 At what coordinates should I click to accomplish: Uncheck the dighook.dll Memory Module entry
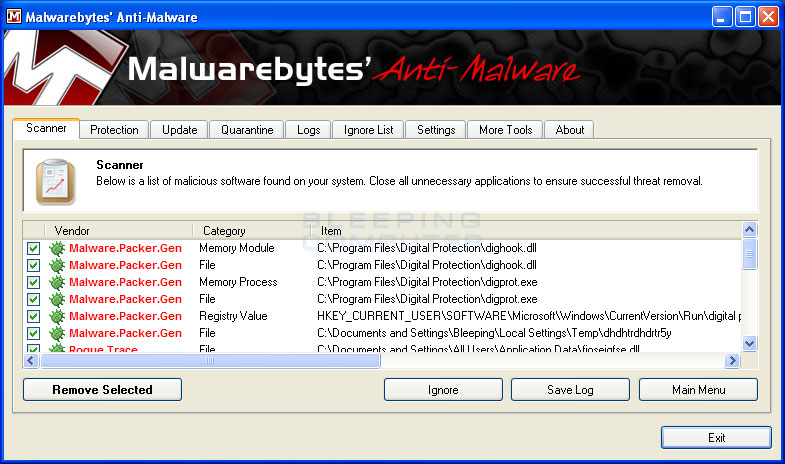(x=34, y=248)
